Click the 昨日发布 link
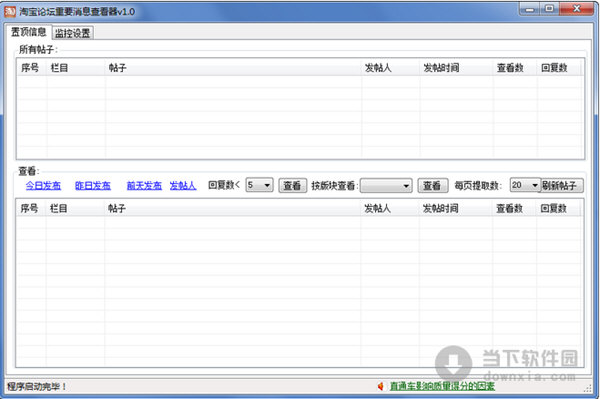Image resolution: width=600 pixels, height=399 pixels. pyautogui.click(x=93, y=186)
